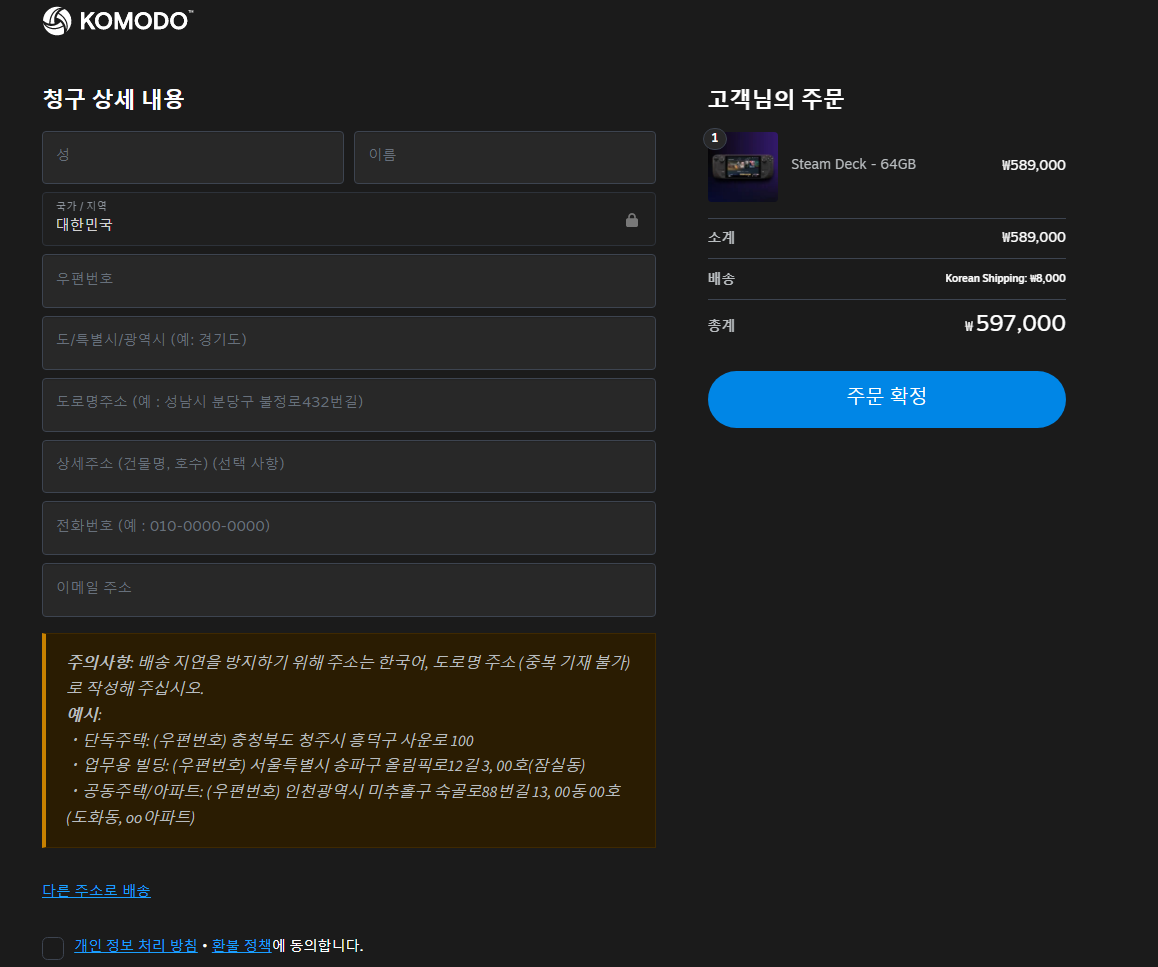Select the 전화번호 phone number field
Viewport: 1158px width, 967px height.
[348, 528]
